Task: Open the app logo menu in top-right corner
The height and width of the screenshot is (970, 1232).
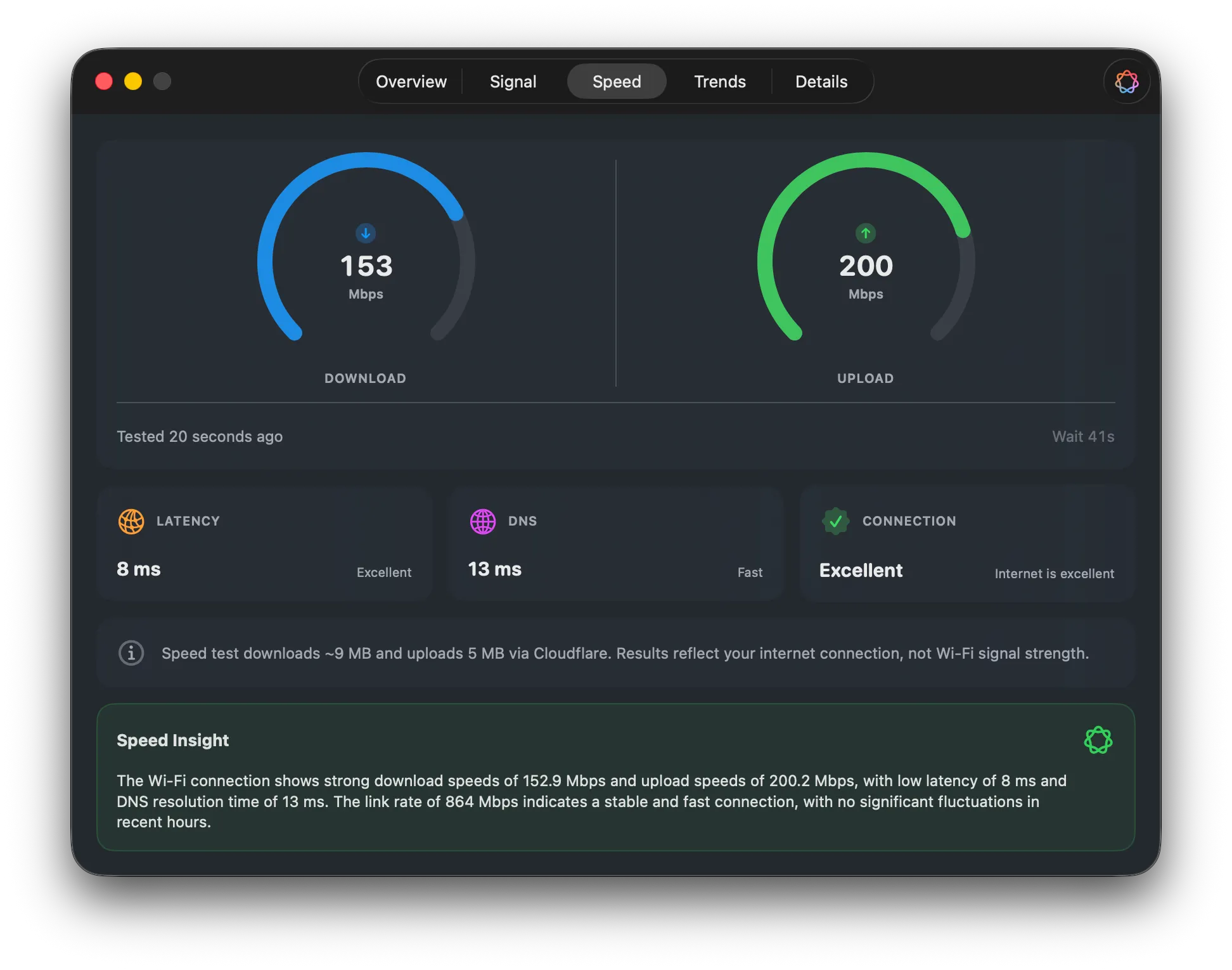Action: [x=1126, y=81]
